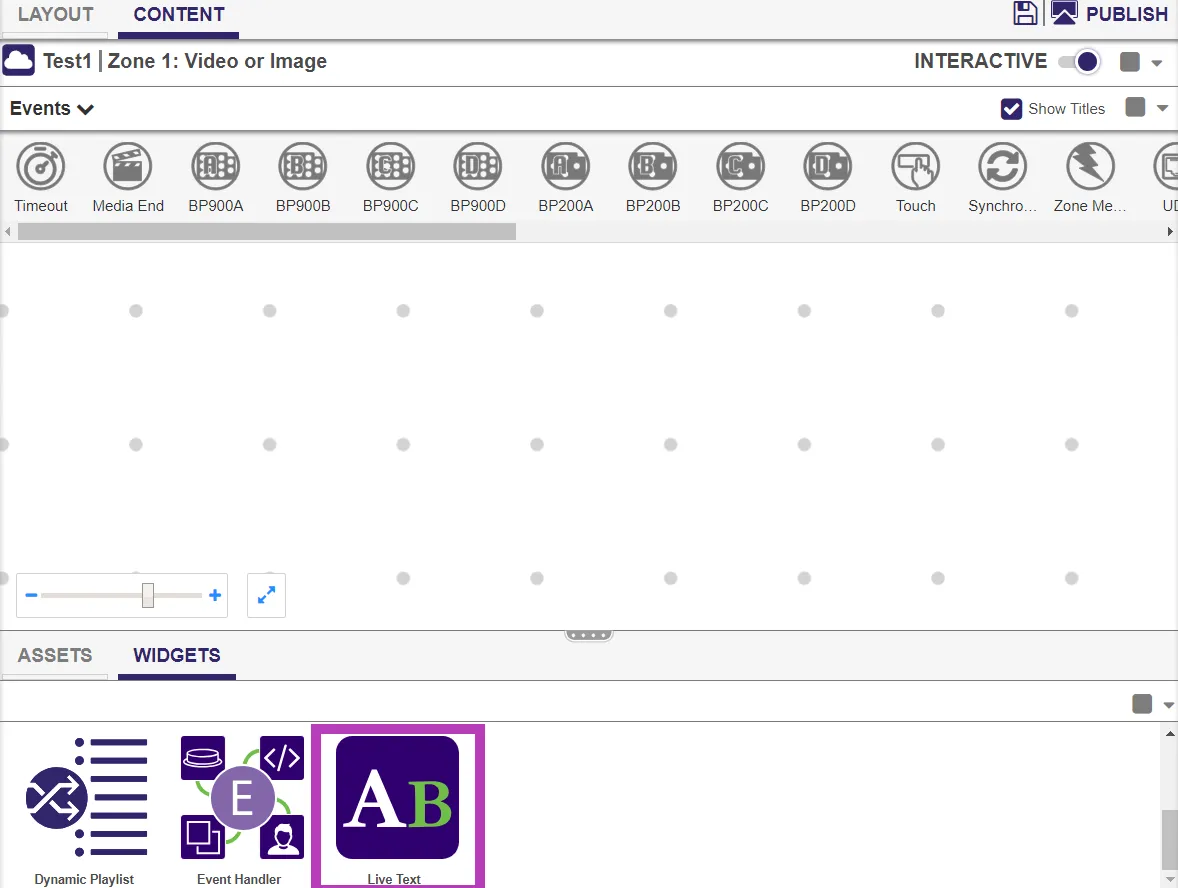
Task: Select the BP200A event icon
Action: [566, 166]
